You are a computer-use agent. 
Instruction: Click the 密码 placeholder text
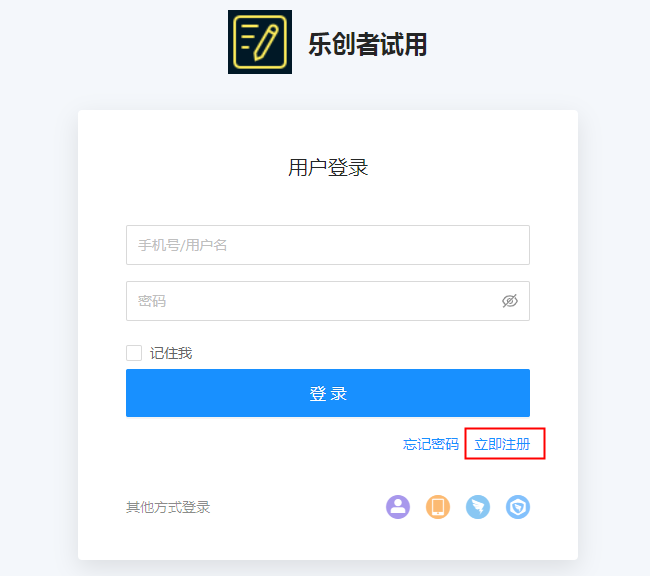coord(152,301)
